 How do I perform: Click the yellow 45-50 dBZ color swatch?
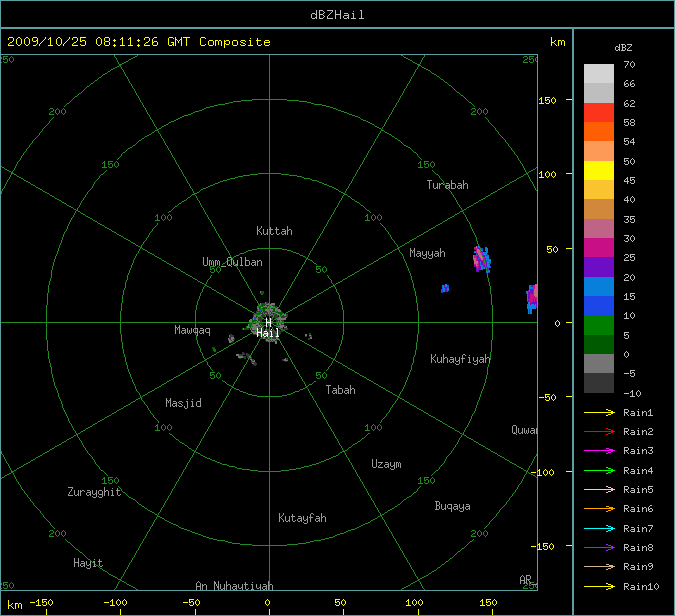[599, 170]
